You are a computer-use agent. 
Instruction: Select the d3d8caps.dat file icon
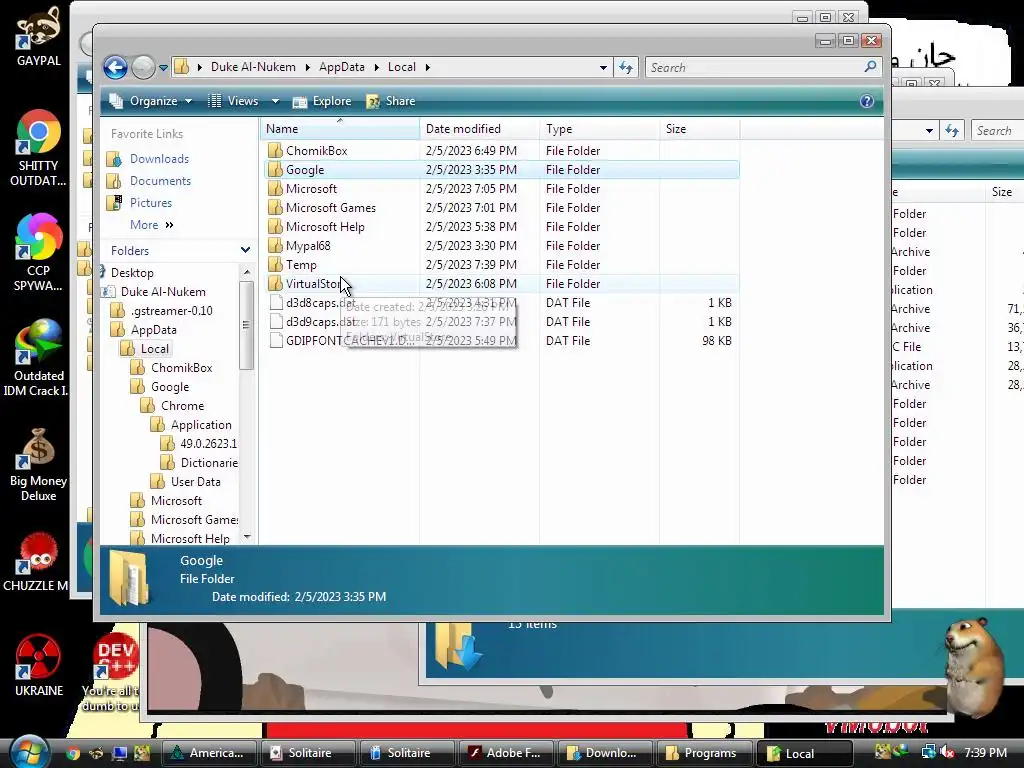[x=276, y=303]
